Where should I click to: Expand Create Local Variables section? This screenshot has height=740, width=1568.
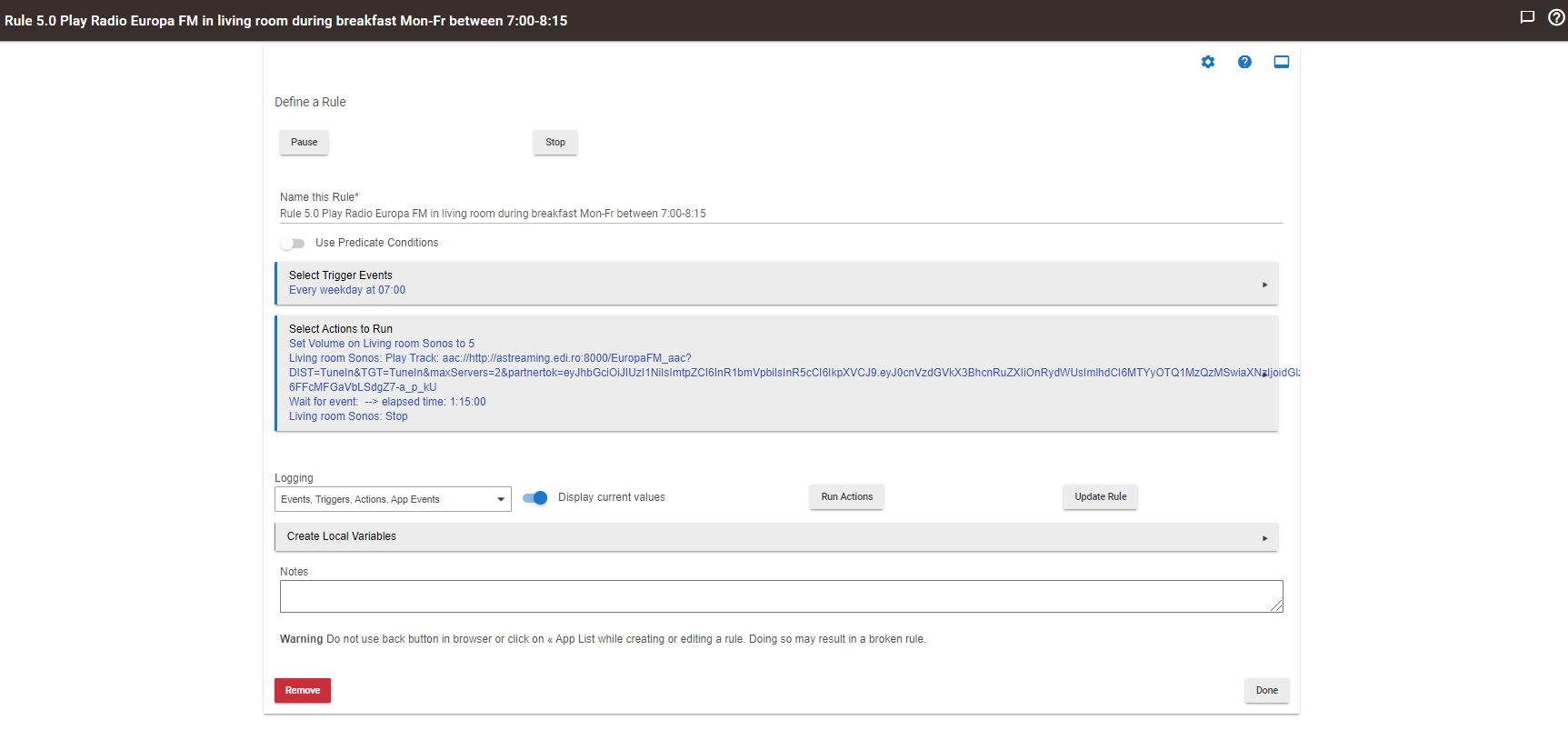[x=1264, y=537]
